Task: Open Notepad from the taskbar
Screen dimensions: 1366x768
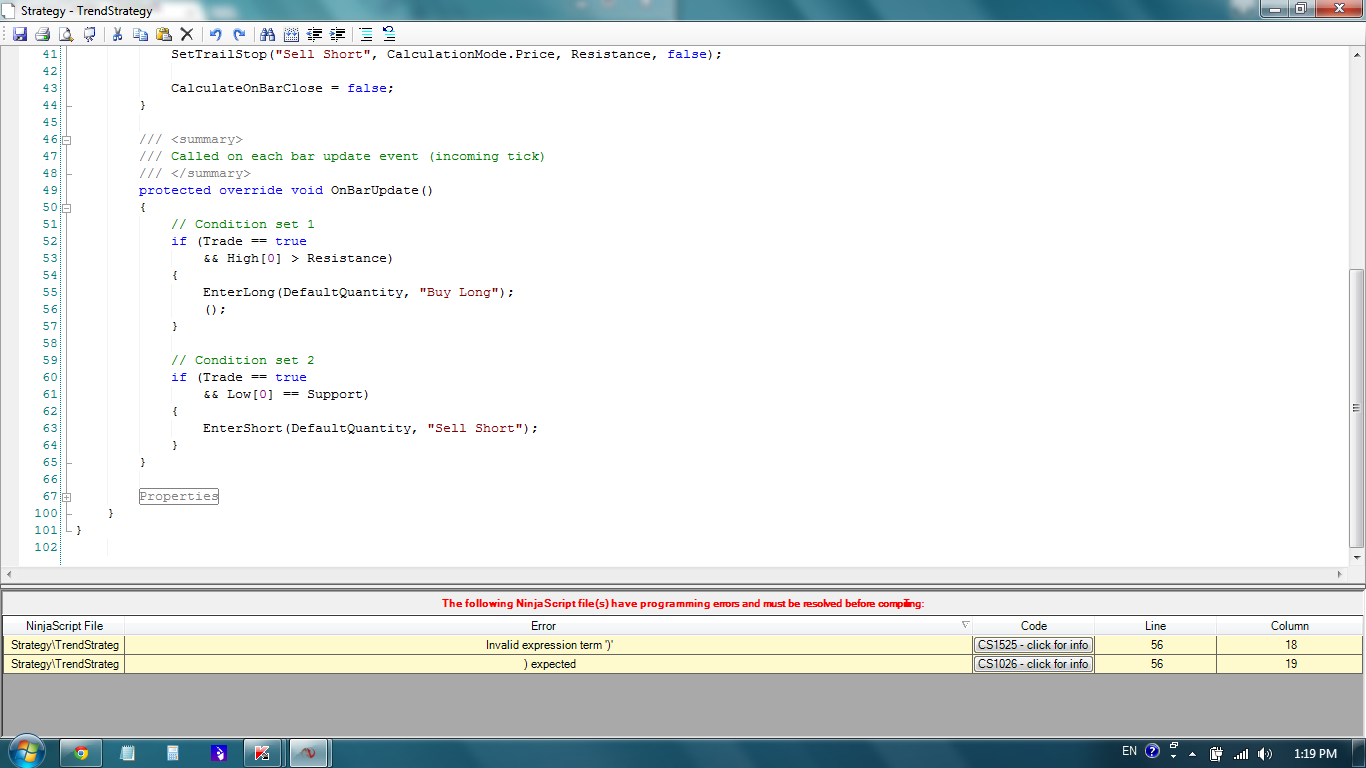Action: [127, 753]
